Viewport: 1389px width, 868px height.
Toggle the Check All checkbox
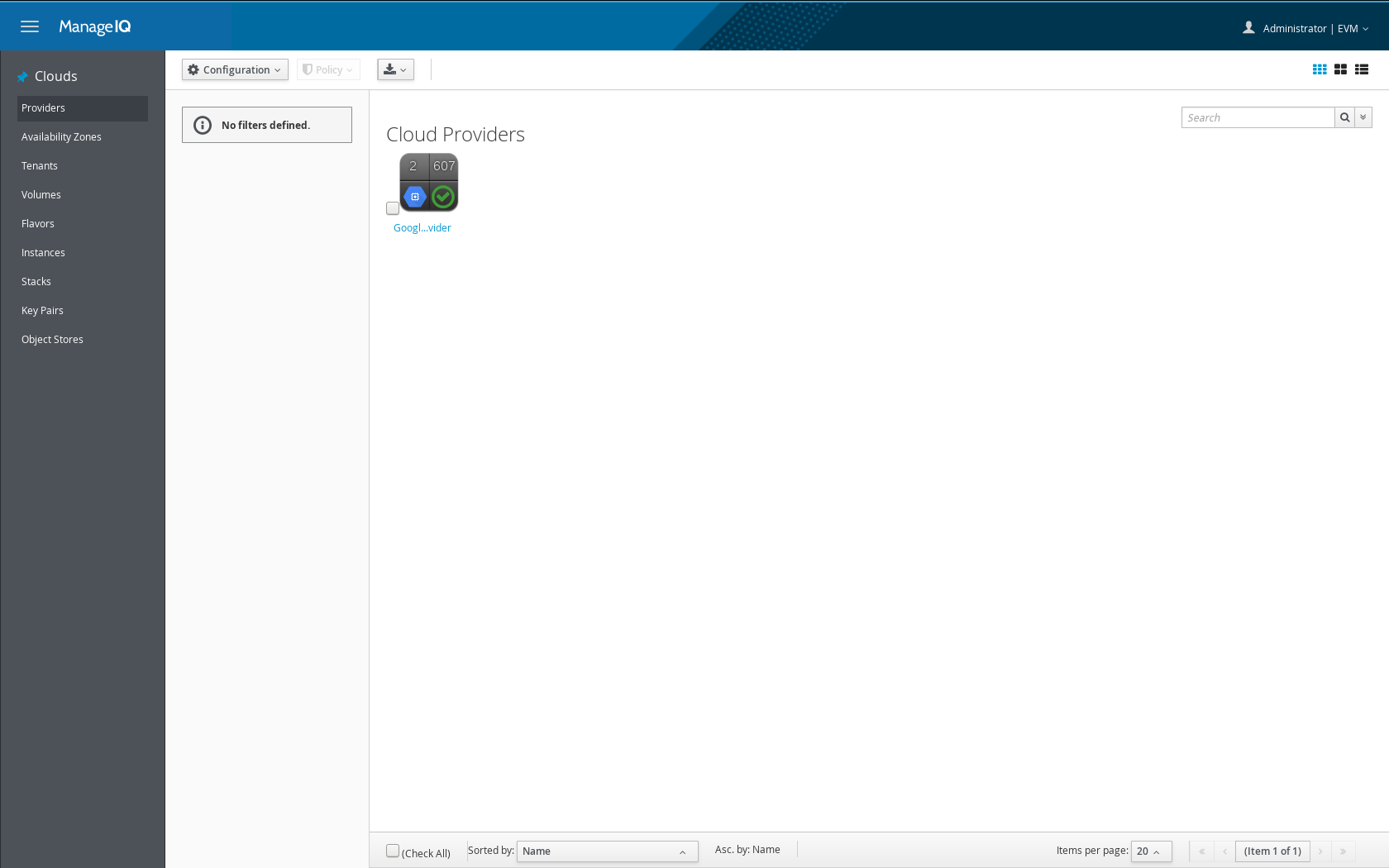[393, 851]
